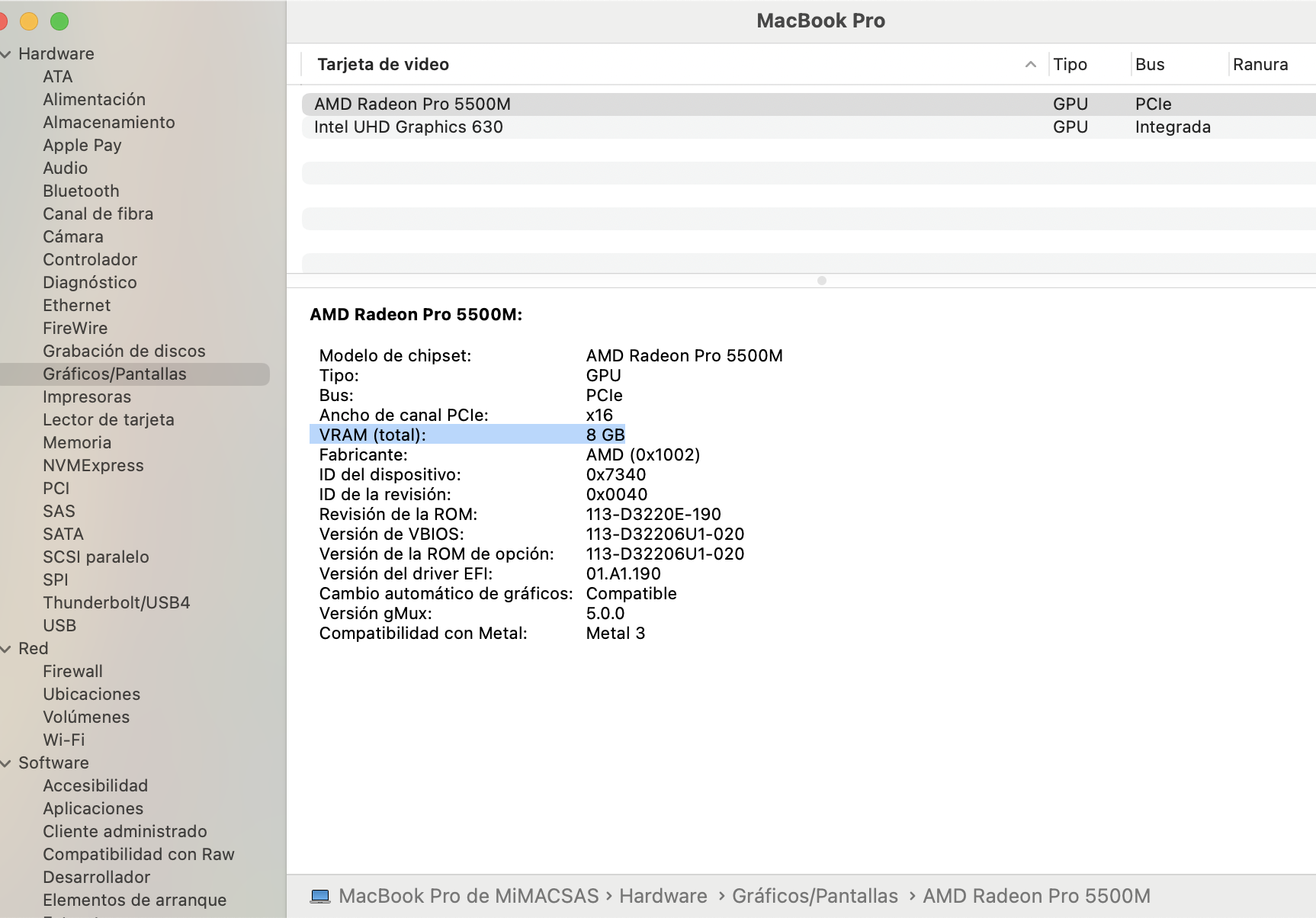
Task: Select Almacenamiento in the sidebar
Action: coord(109,123)
